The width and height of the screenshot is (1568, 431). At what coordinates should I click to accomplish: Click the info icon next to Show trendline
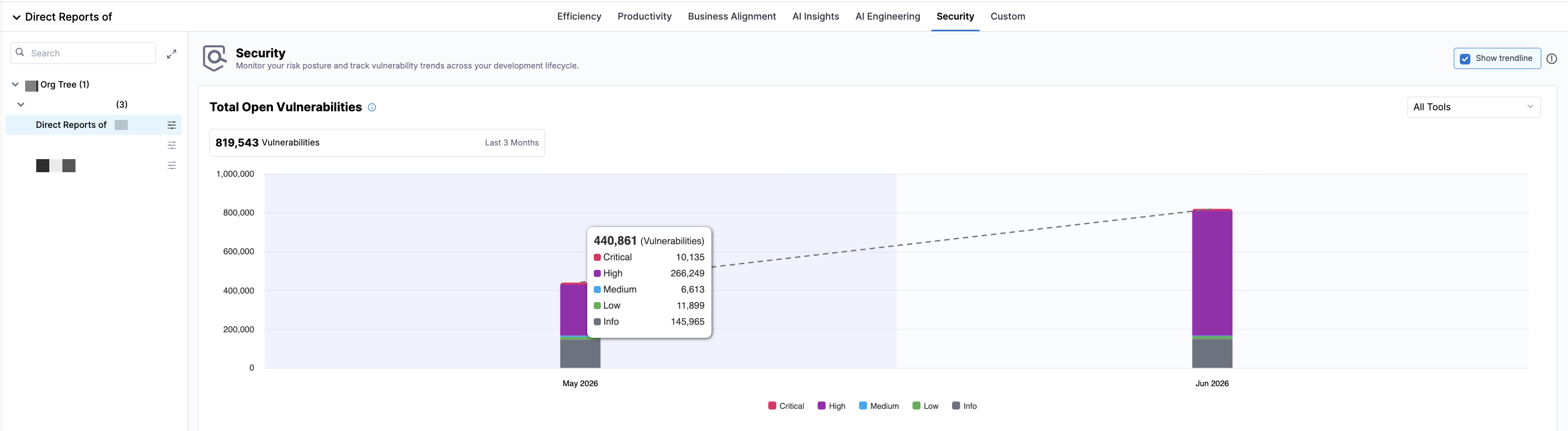[x=1551, y=58]
